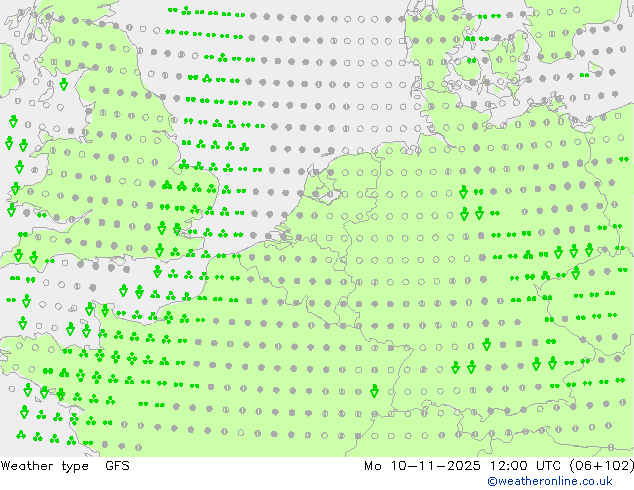Click the 'Weather type' caption text
Image resolution: width=634 pixels, height=490 pixels.
[44, 466]
